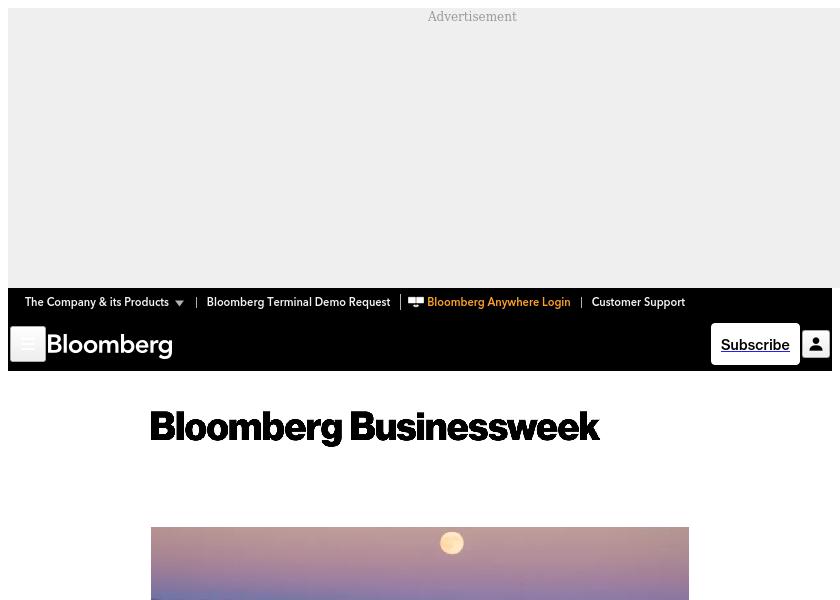Click the account profile icon
Viewport: 840px width, 600px height.
pos(816,344)
